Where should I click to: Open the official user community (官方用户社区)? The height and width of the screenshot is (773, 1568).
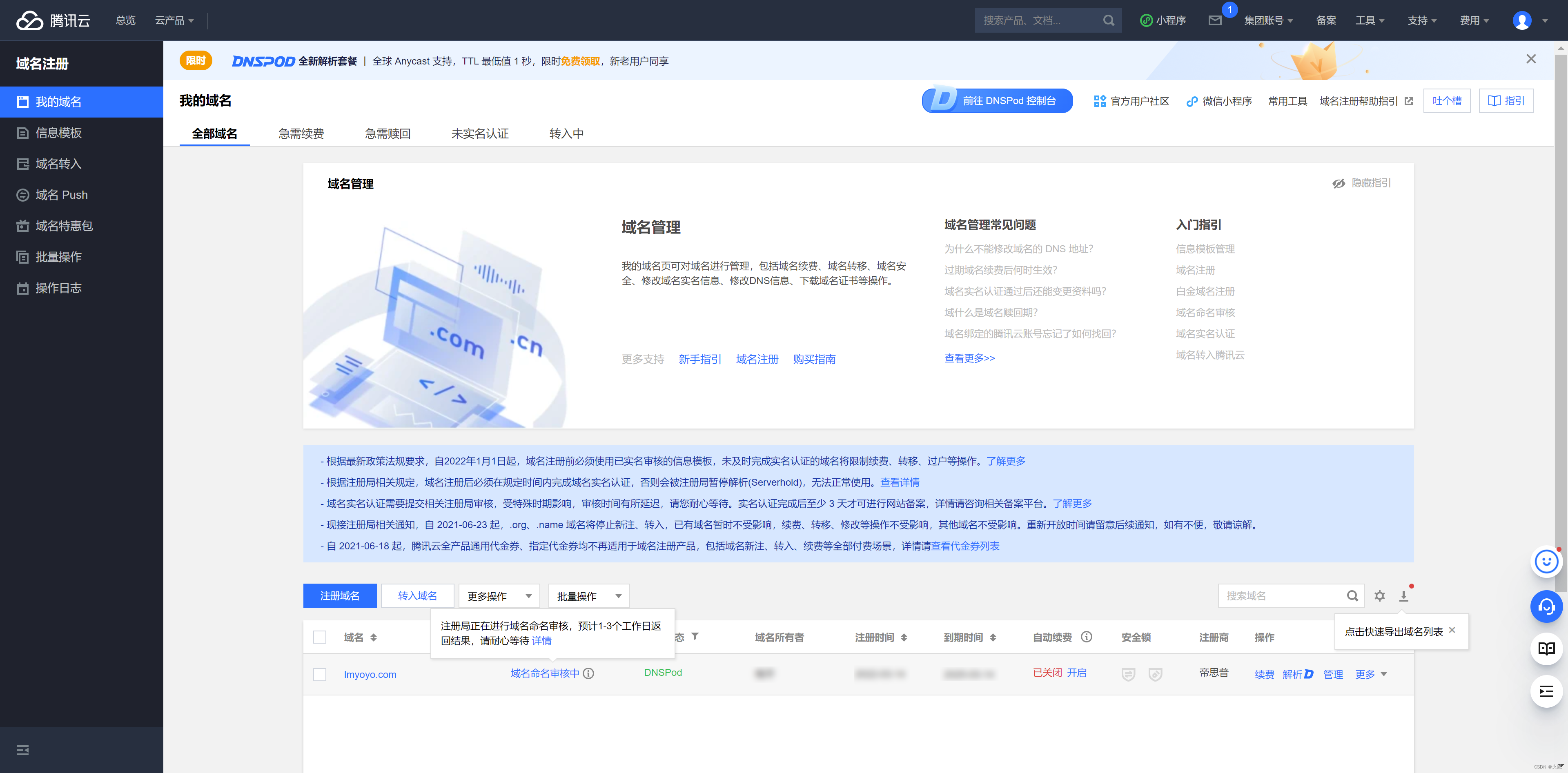click(x=1131, y=101)
